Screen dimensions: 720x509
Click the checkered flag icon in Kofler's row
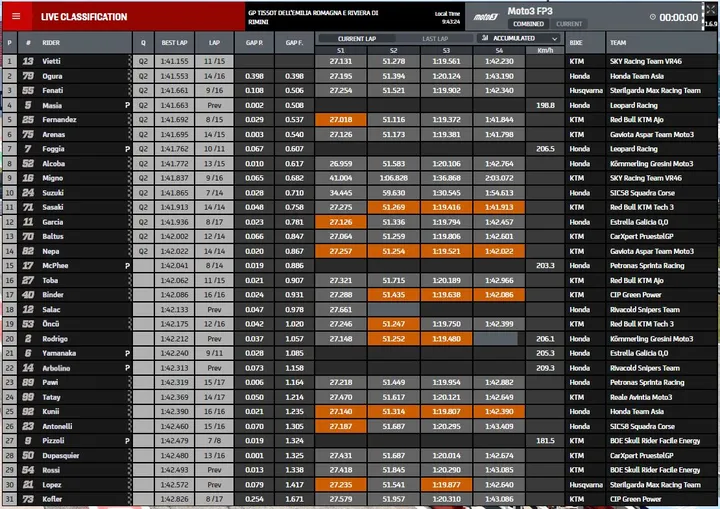point(129,499)
